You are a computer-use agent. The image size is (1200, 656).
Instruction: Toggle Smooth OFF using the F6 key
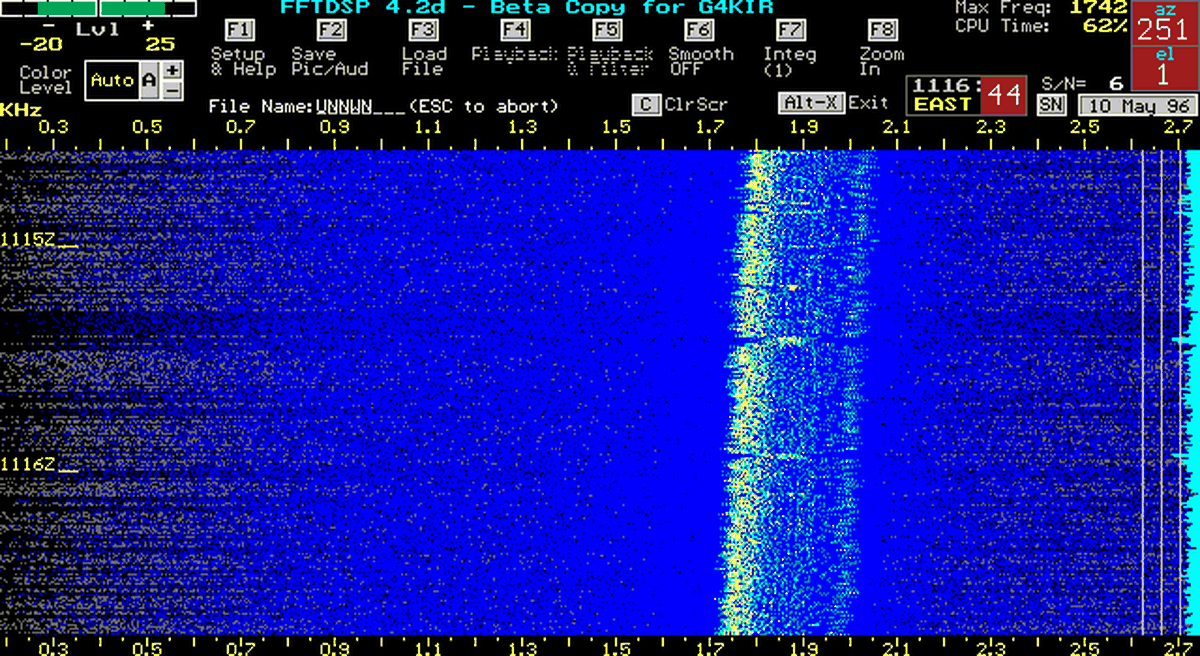698,30
